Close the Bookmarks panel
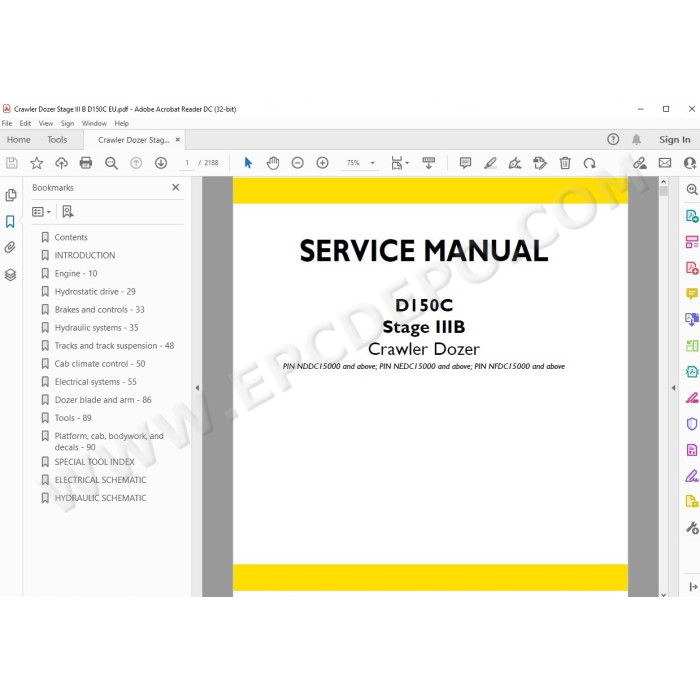 (x=176, y=188)
